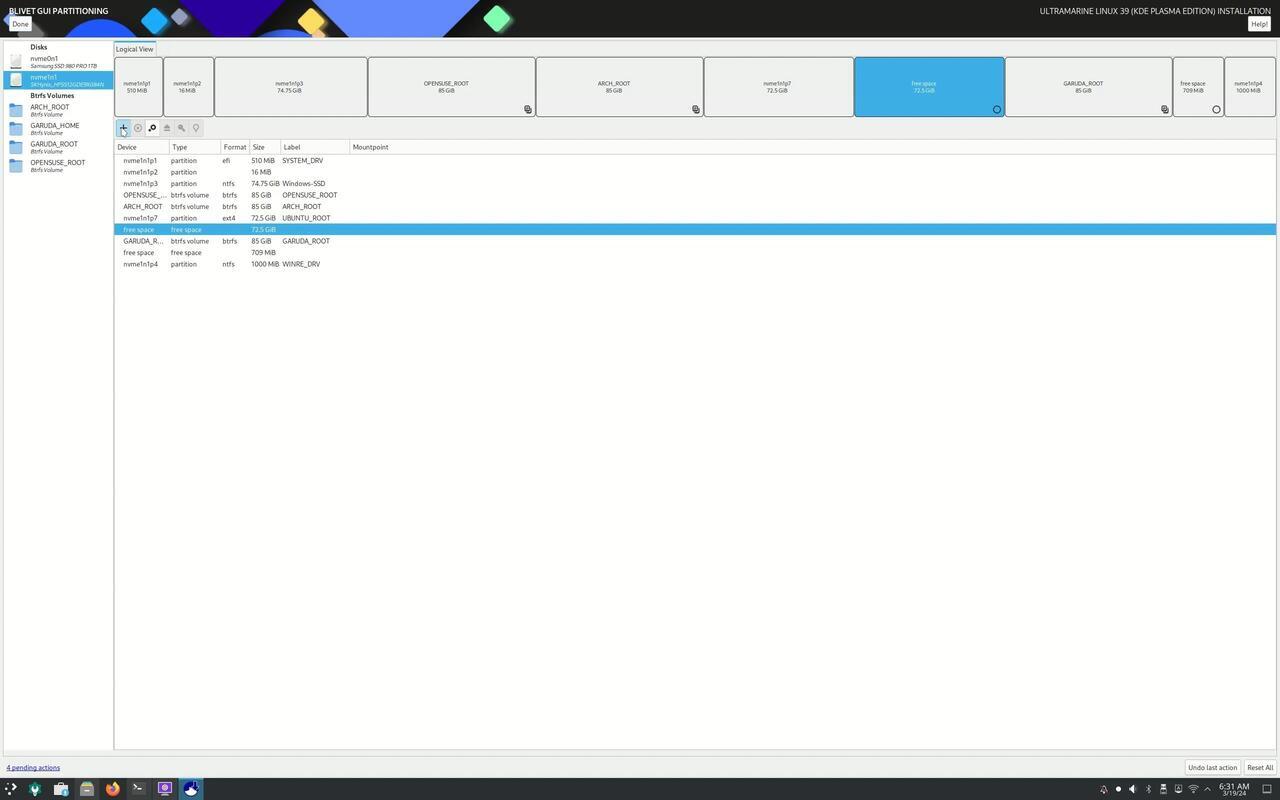Viewport: 1280px width, 800px height.
Task: Open the Firefox icon in taskbar
Action: point(112,789)
